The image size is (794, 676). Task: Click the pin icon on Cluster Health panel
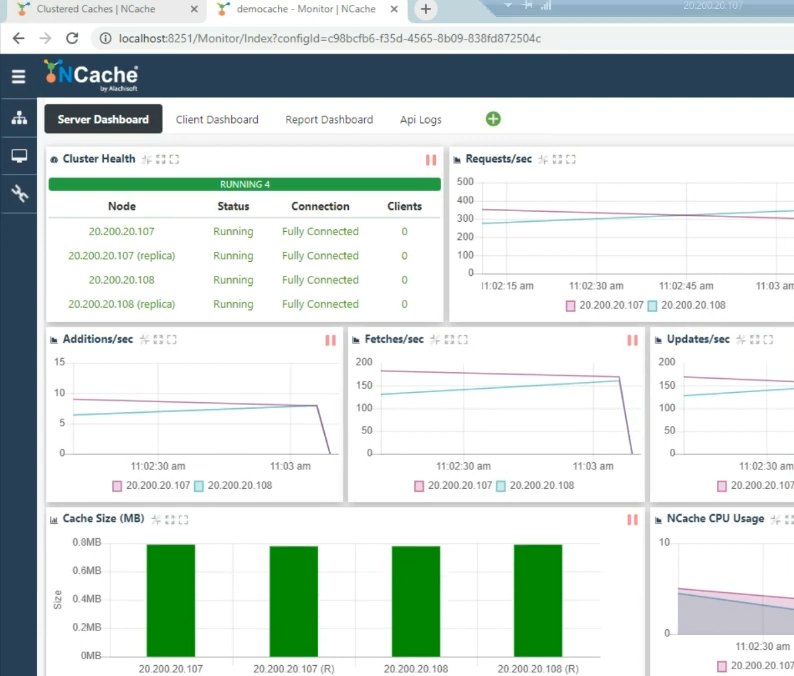[x=147, y=160]
